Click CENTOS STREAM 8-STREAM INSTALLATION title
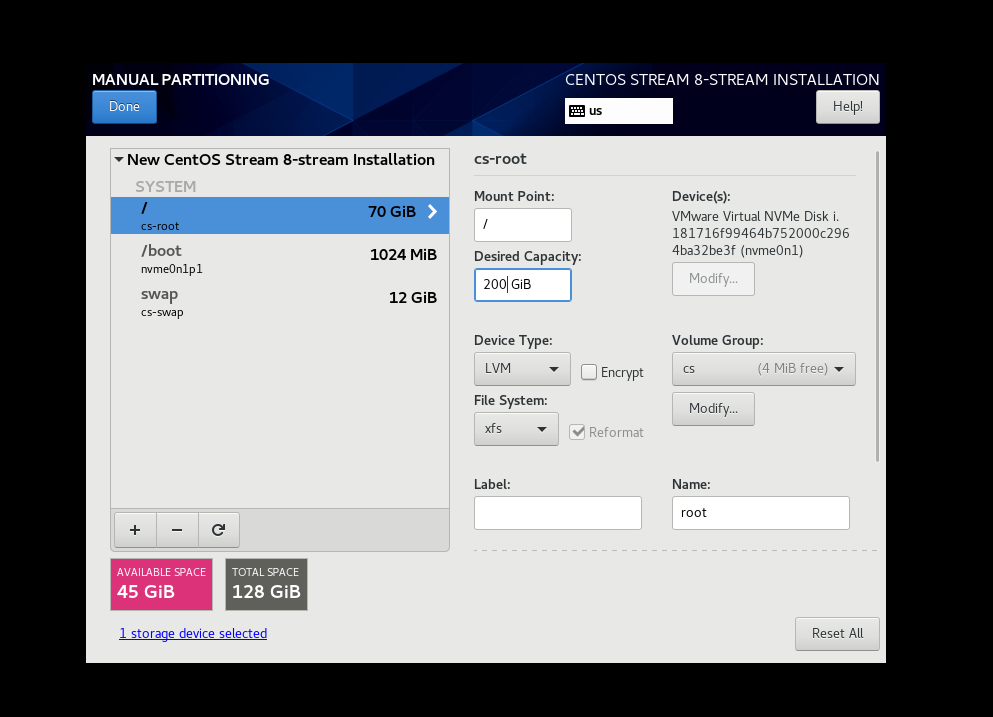Viewport: 993px width, 717px height. pyautogui.click(x=722, y=79)
